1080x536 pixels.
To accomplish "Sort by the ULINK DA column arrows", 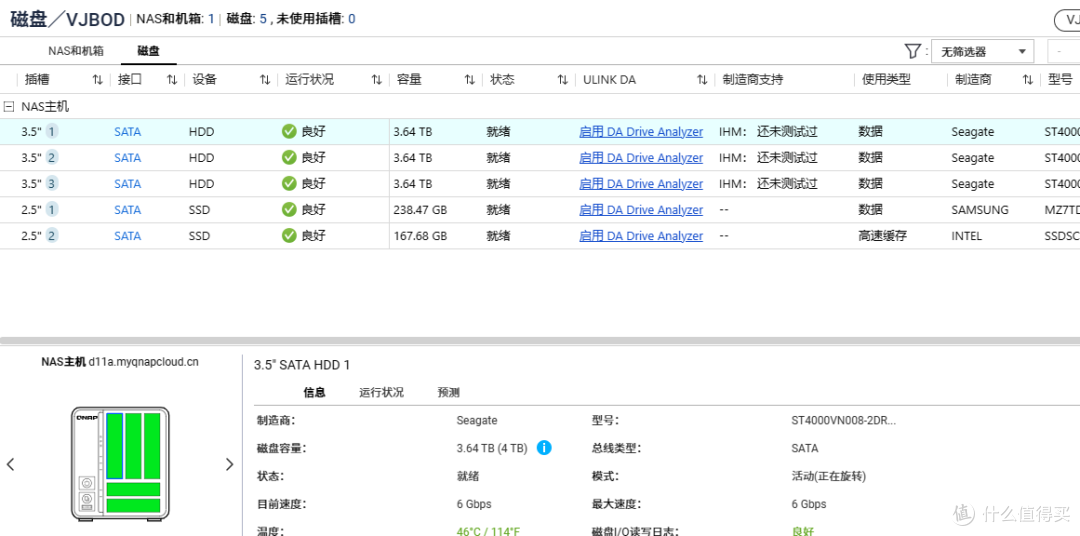I will tap(702, 80).
